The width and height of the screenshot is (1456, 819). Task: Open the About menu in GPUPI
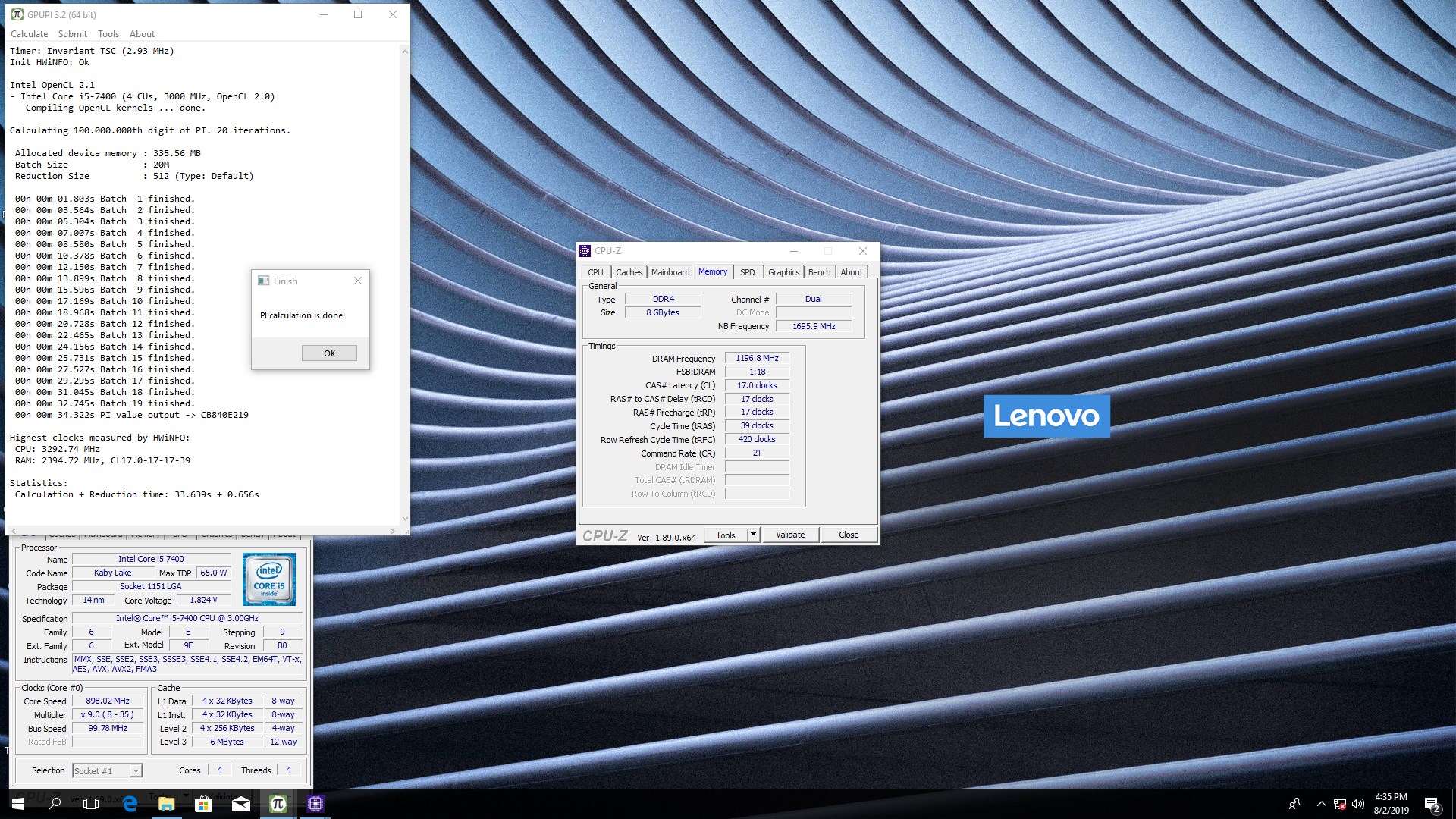click(142, 34)
